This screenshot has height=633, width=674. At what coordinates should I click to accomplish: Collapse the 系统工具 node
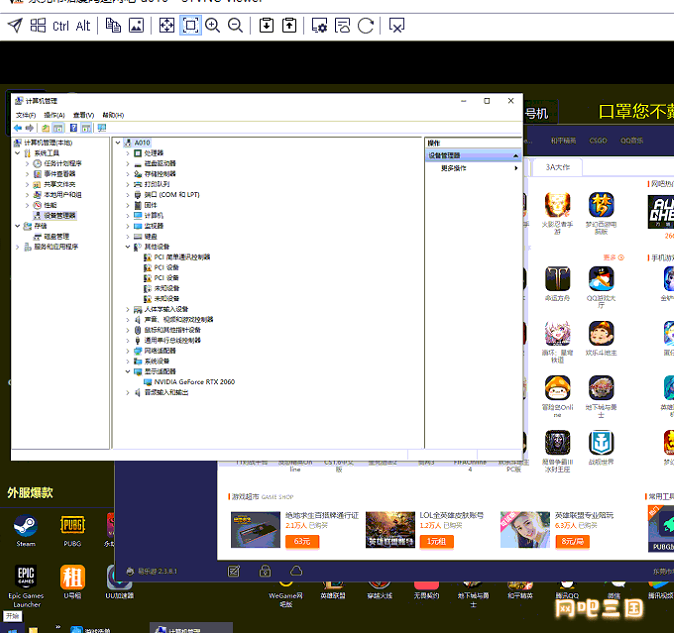(18, 153)
